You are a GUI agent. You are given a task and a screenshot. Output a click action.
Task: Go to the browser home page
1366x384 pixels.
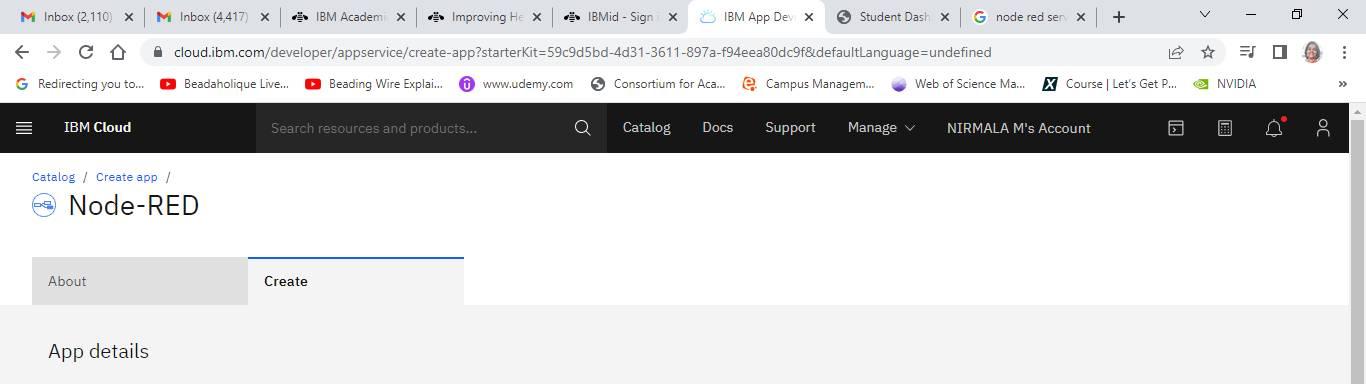pos(118,52)
